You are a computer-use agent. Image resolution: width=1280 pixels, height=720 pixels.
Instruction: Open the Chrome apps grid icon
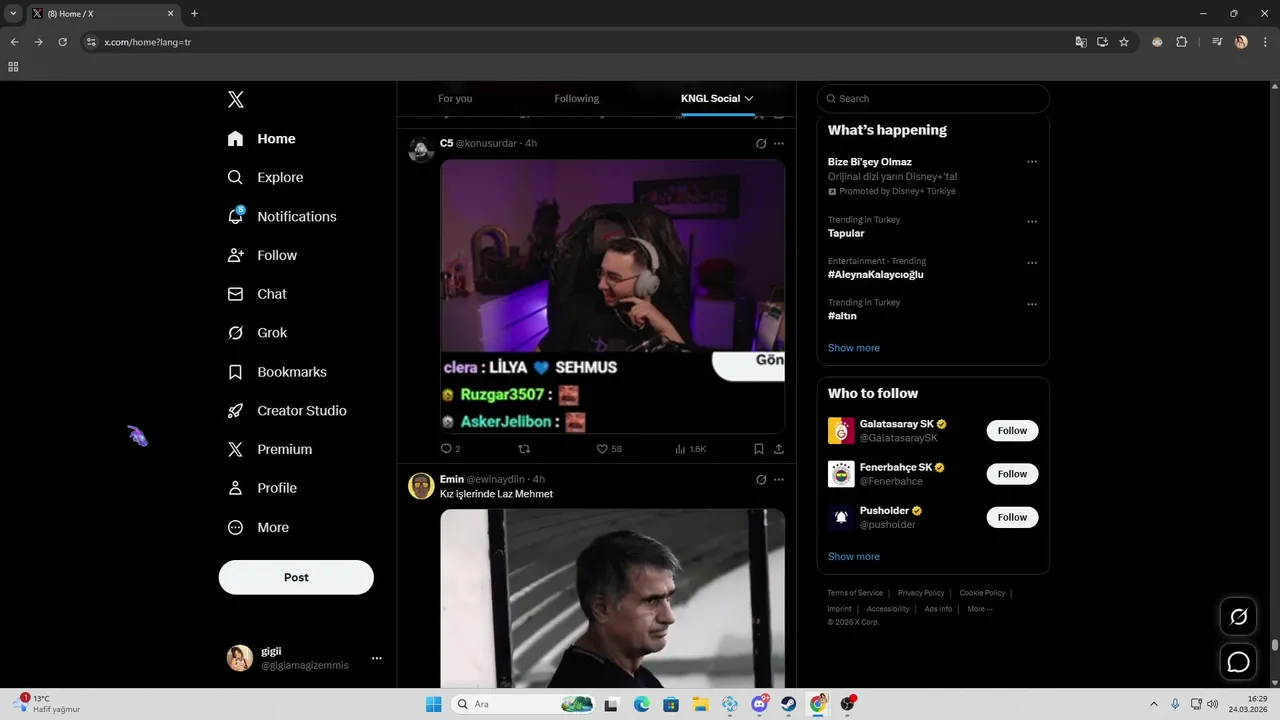(x=13, y=67)
